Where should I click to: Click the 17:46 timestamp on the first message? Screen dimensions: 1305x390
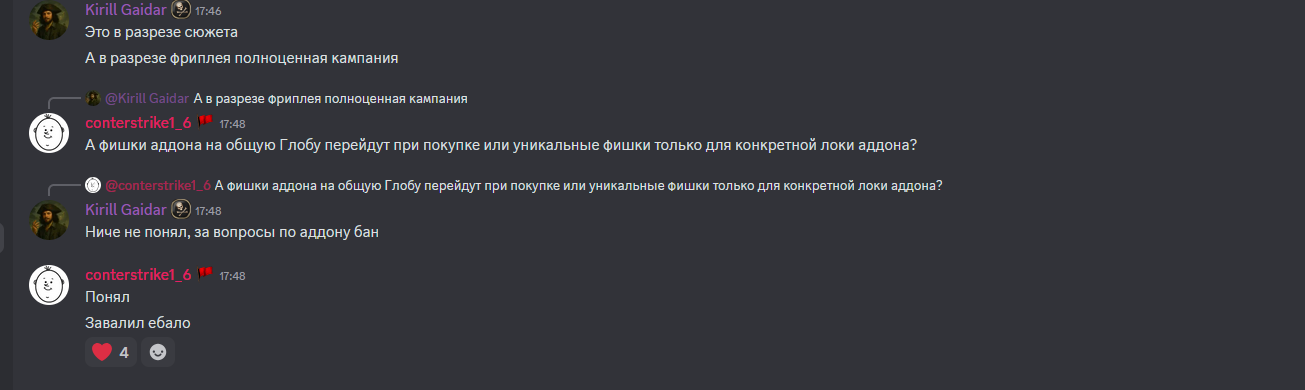point(208,11)
